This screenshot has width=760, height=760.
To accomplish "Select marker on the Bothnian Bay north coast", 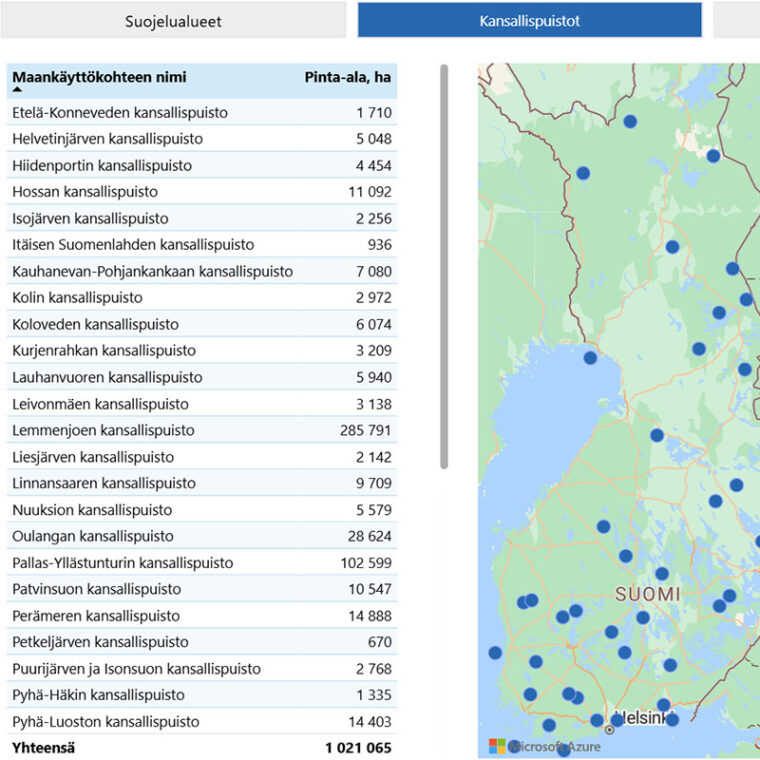I will pos(590,358).
